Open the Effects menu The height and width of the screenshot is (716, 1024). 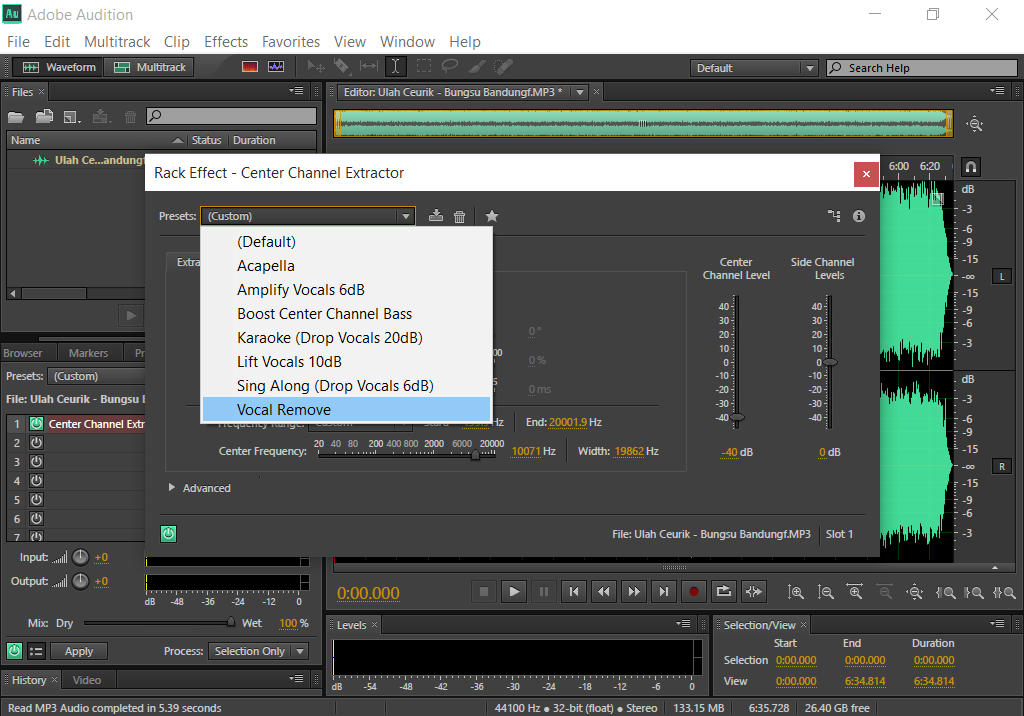226,42
